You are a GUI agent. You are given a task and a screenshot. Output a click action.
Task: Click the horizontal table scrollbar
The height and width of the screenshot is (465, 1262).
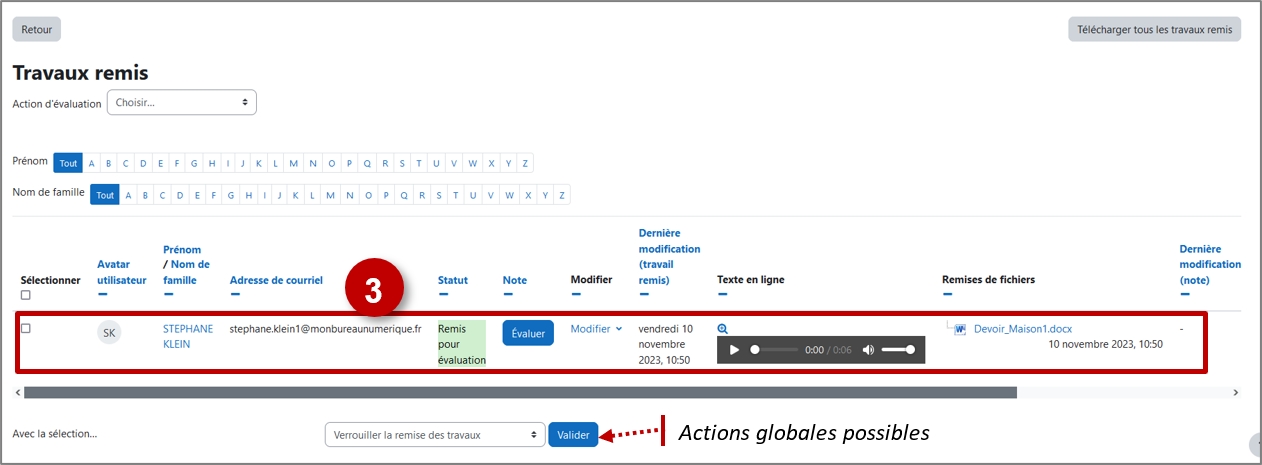tap(520, 393)
